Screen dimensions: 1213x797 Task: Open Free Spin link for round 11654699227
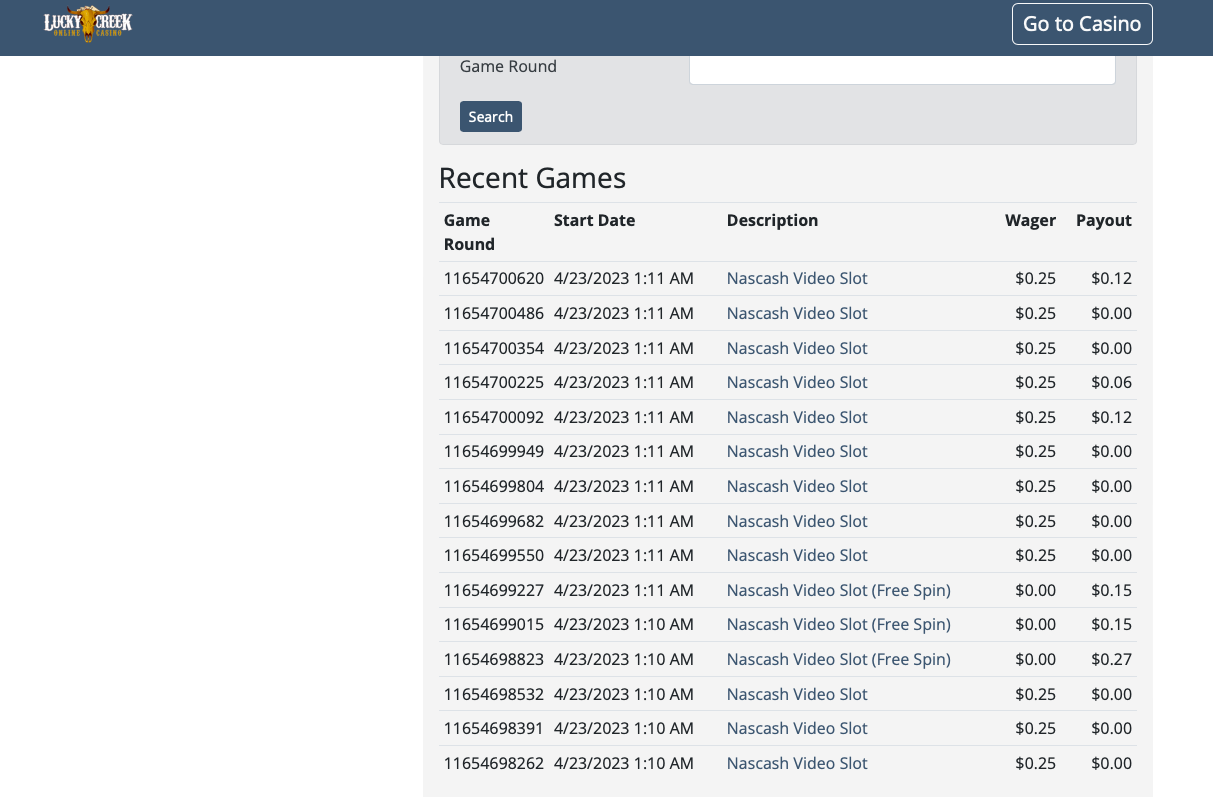pos(838,590)
